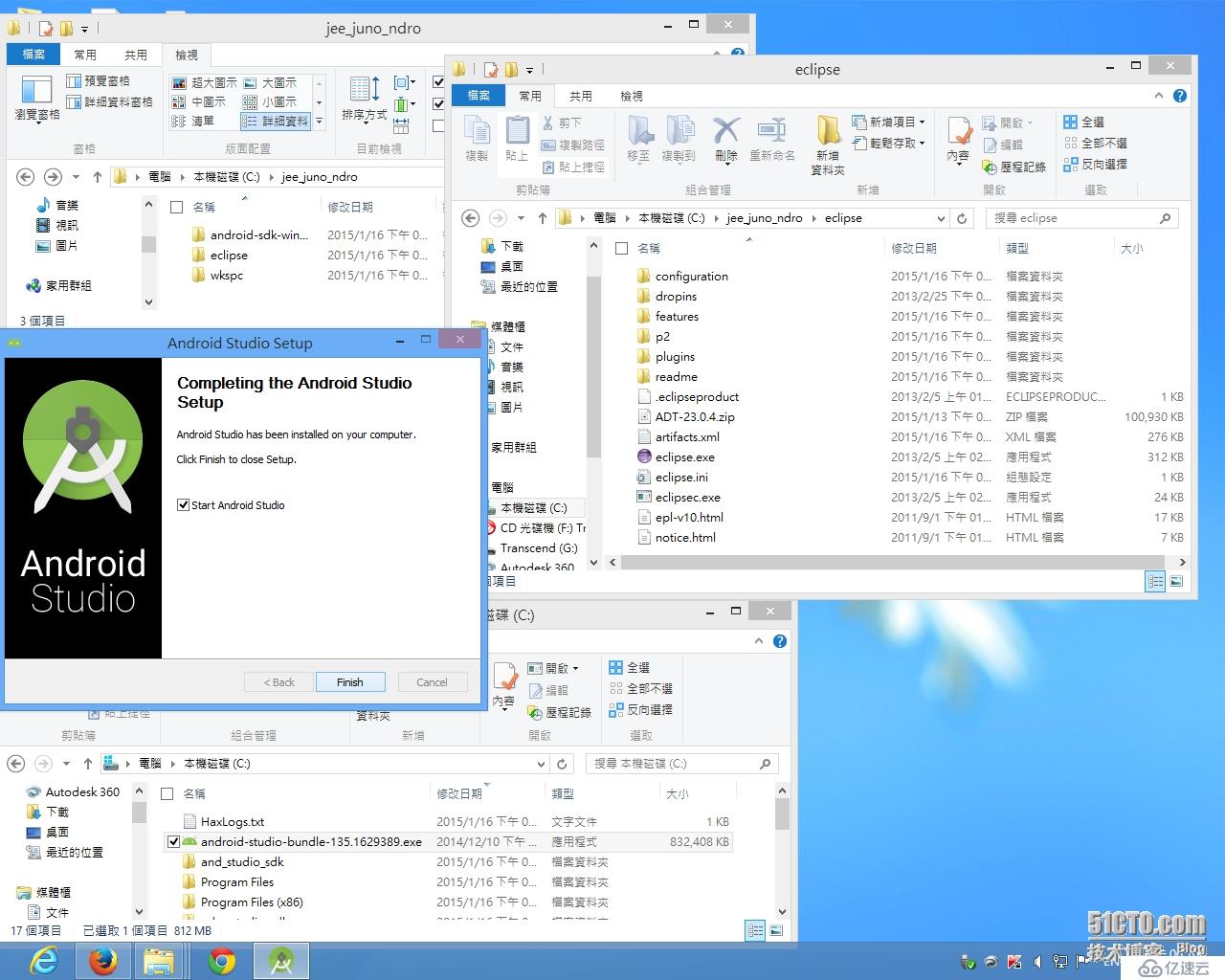Click Cut (剪下) in eclipse window ribbon
Viewport: 1225px width, 980px height.
pyautogui.click(x=562, y=122)
